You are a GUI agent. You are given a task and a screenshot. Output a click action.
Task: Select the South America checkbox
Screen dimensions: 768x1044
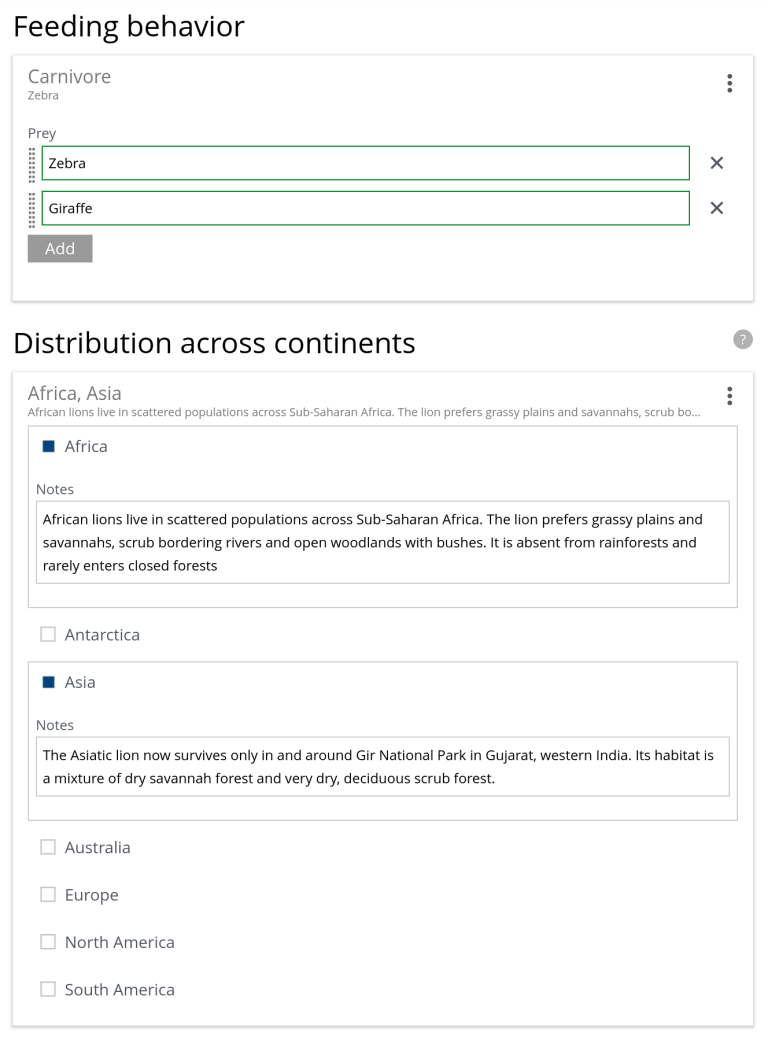[x=48, y=989]
